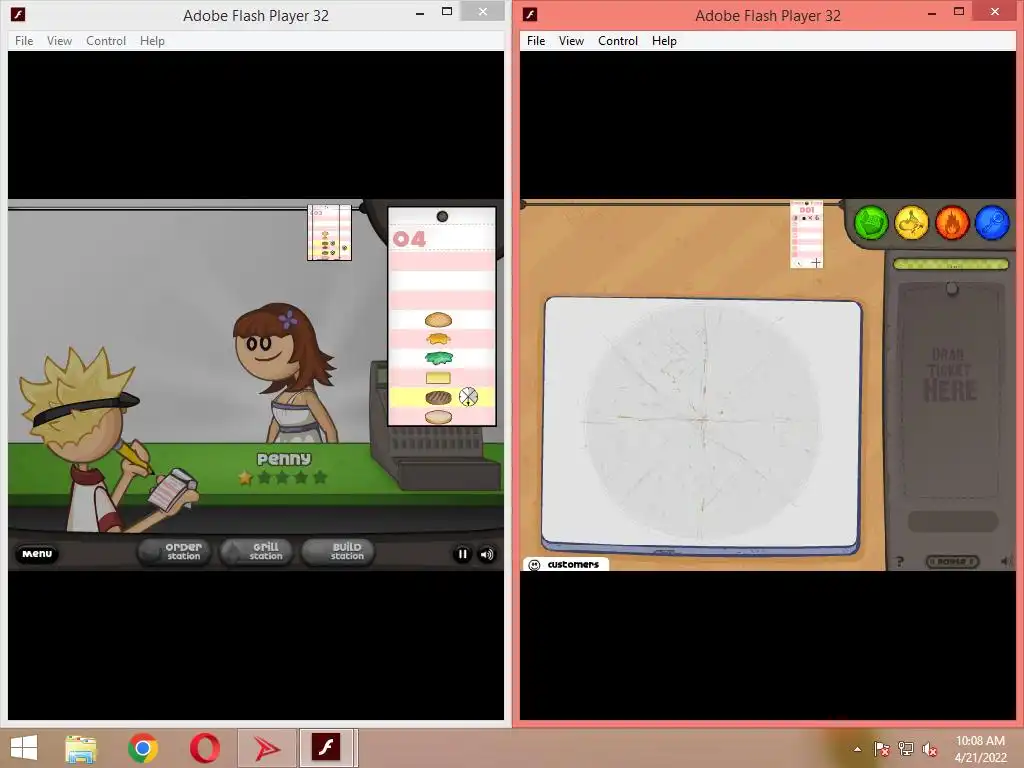Click the pizza on the cutting board

tap(703, 421)
